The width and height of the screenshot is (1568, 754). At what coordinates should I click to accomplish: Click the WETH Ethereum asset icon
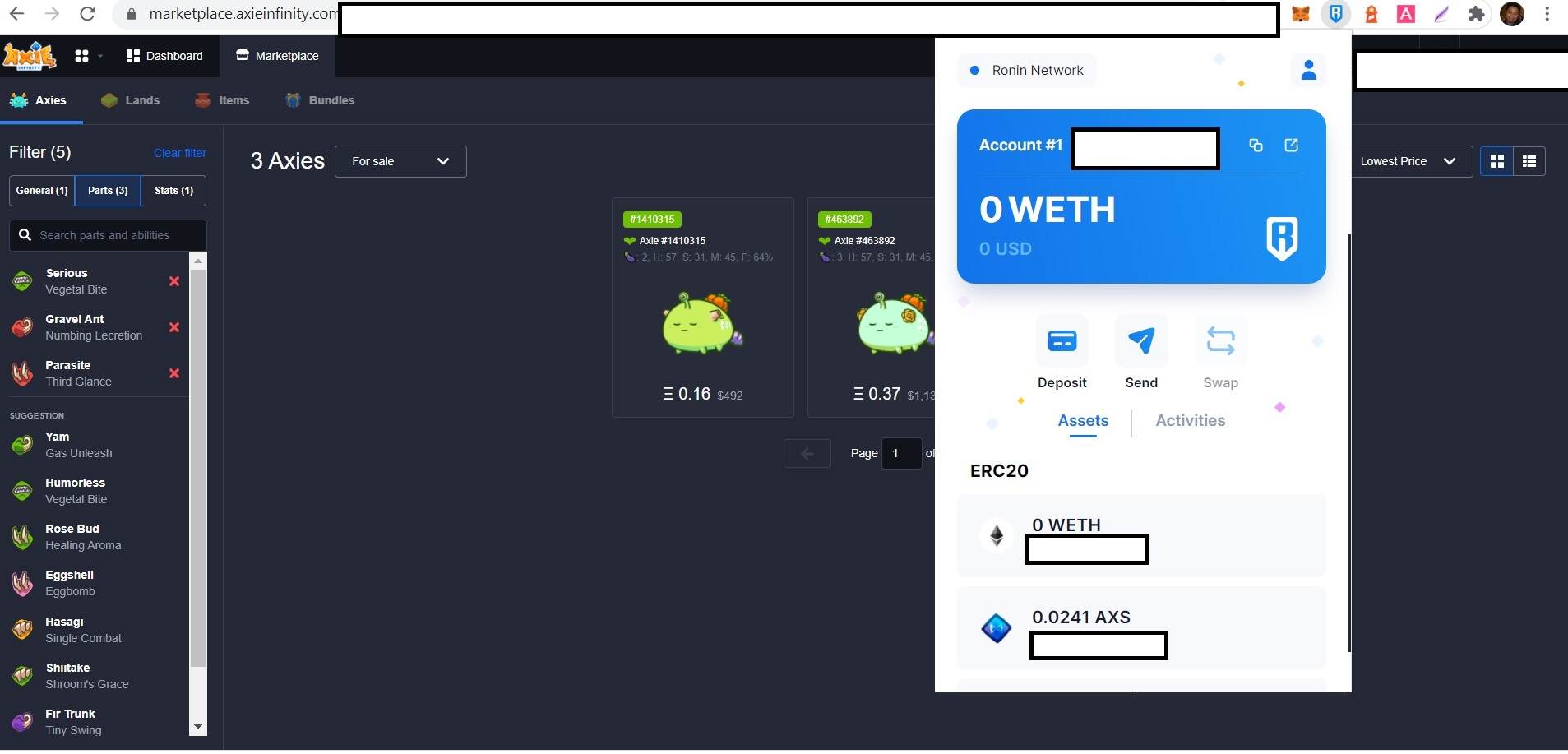coord(997,536)
